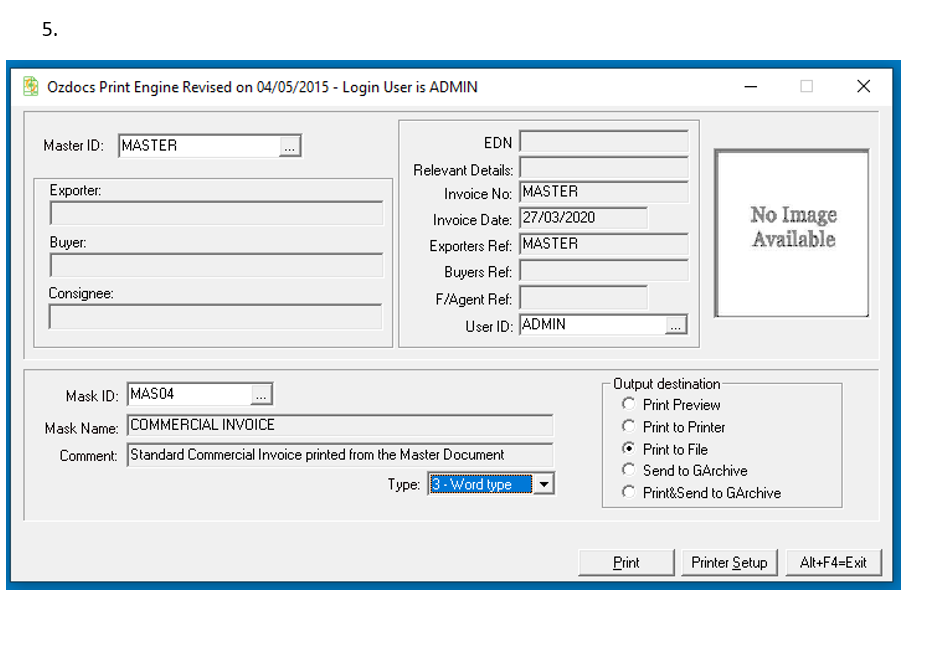Click the F/Agent Ref field
The image size is (952, 652).
click(583, 298)
